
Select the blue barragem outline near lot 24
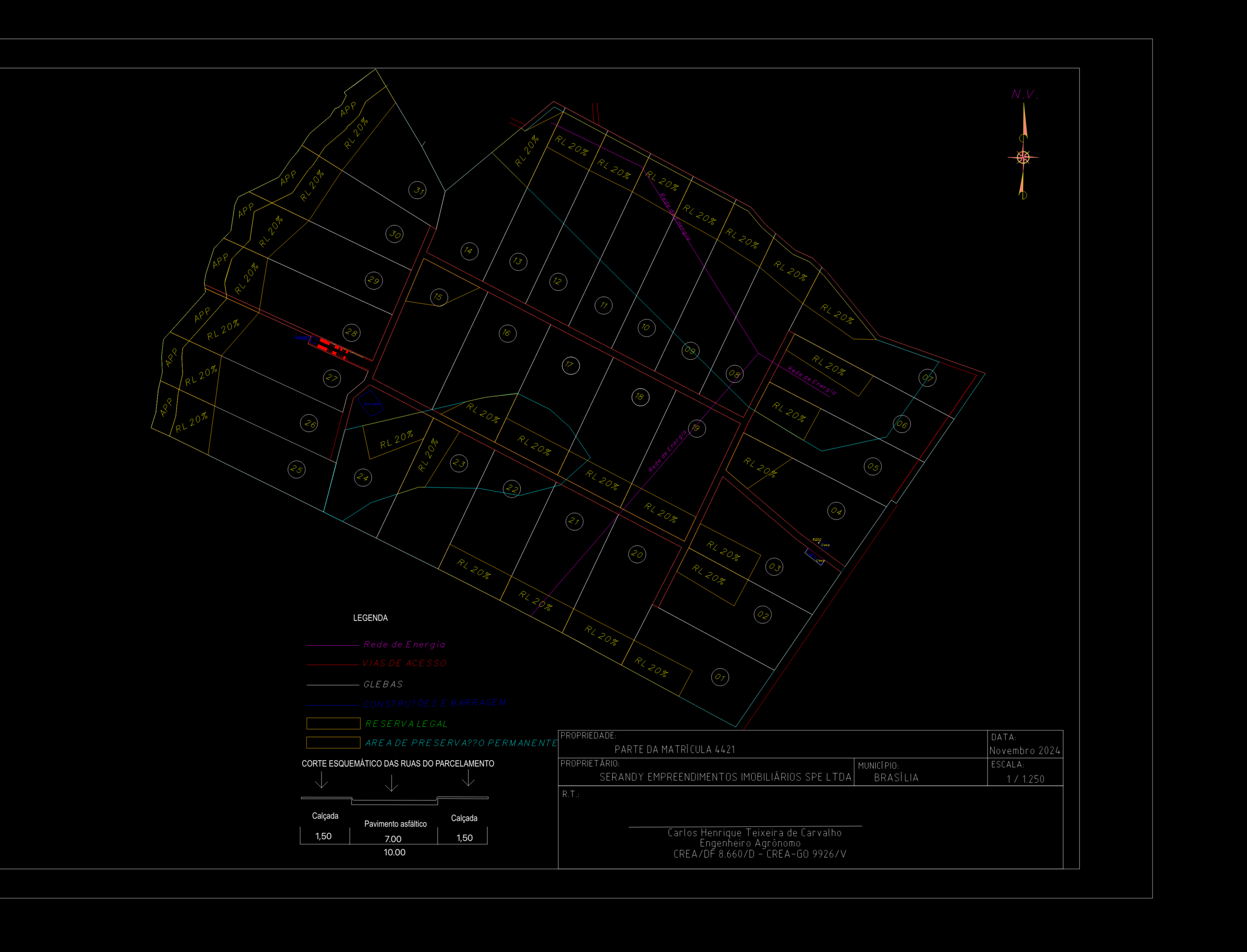tap(371, 404)
